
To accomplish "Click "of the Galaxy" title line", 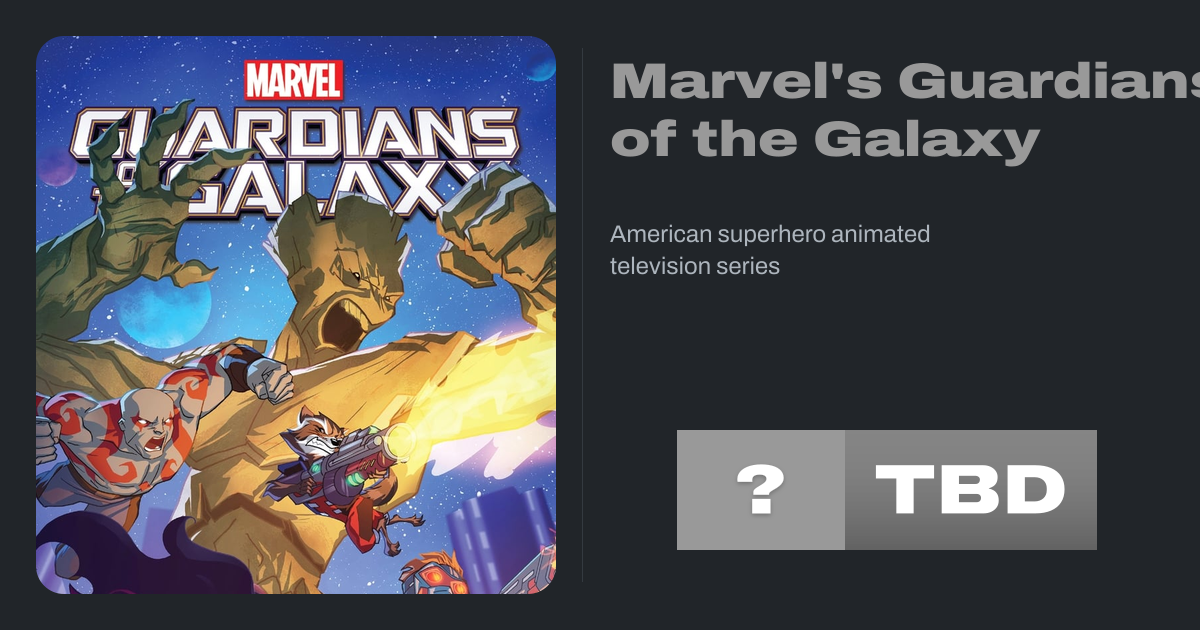I will point(825,139).
